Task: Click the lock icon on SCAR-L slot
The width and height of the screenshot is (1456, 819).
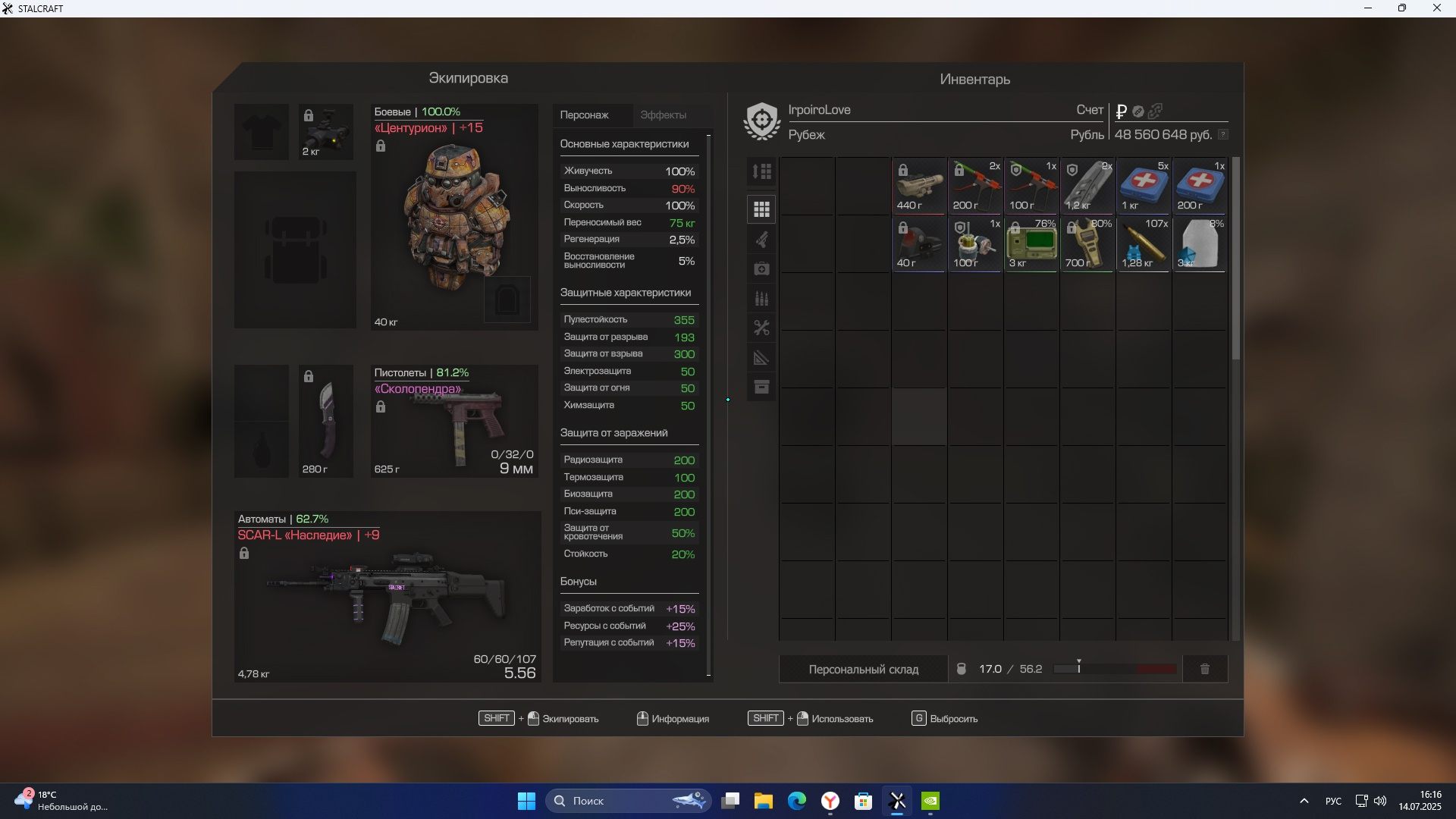Action: click(244, 553)
